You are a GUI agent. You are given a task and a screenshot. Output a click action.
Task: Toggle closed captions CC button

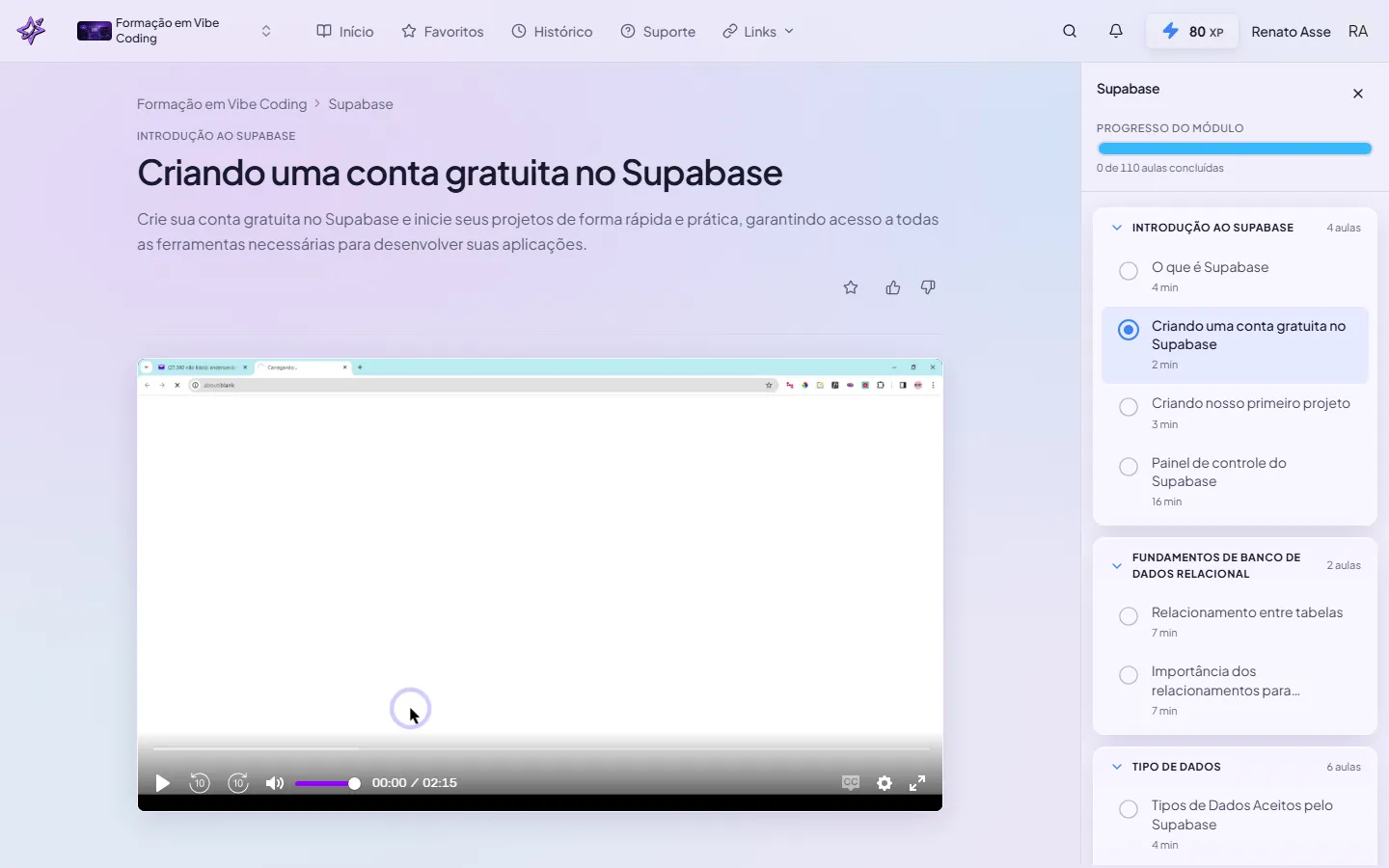coord(850,783)
